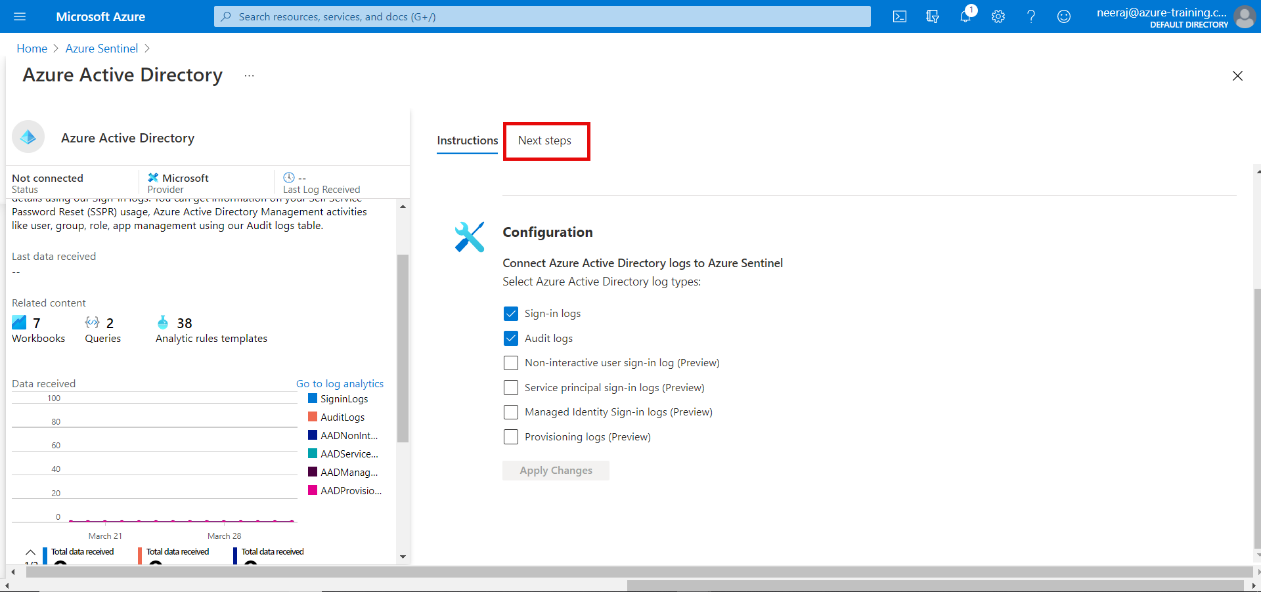The image size is (1261, 592).
Task: Enable Managed Identity Sign-in logs checkbox
Action: point(511,412)
